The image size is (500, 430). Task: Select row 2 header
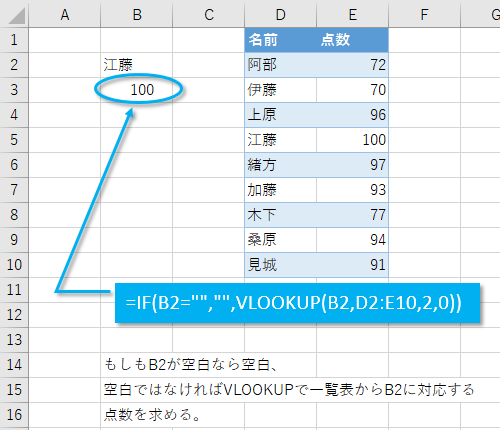[x=14, y=65]
